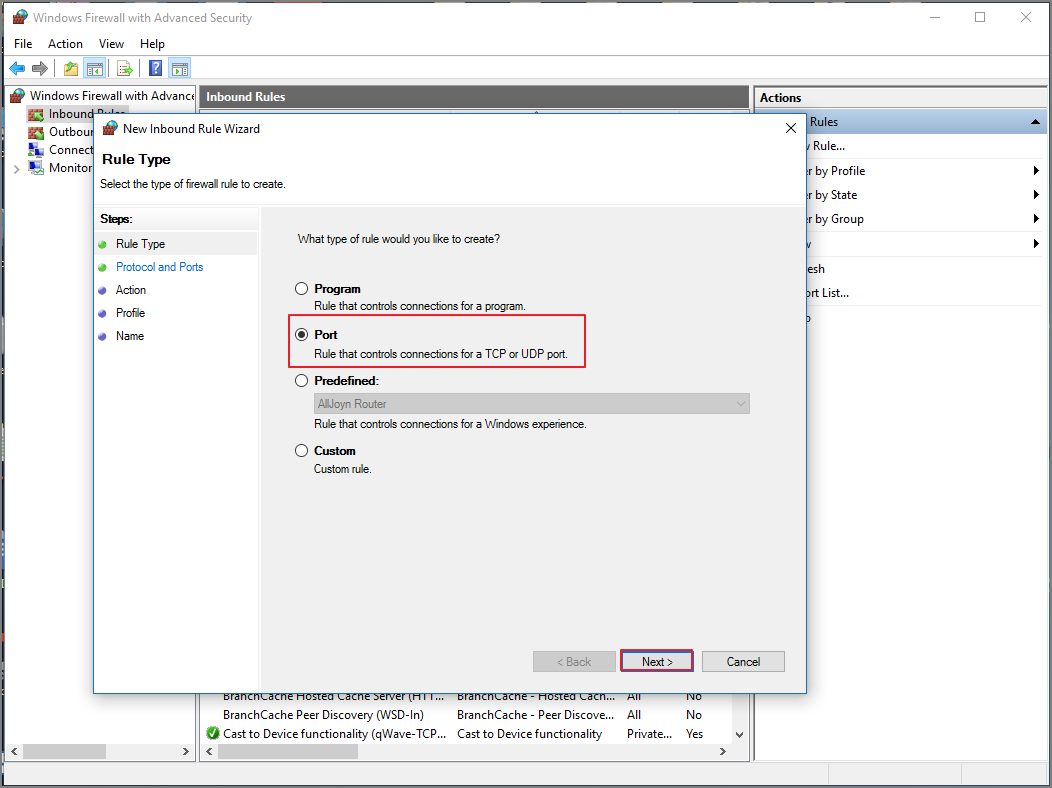
Task: Click the disabled Back button
Action: coord(574,661)
